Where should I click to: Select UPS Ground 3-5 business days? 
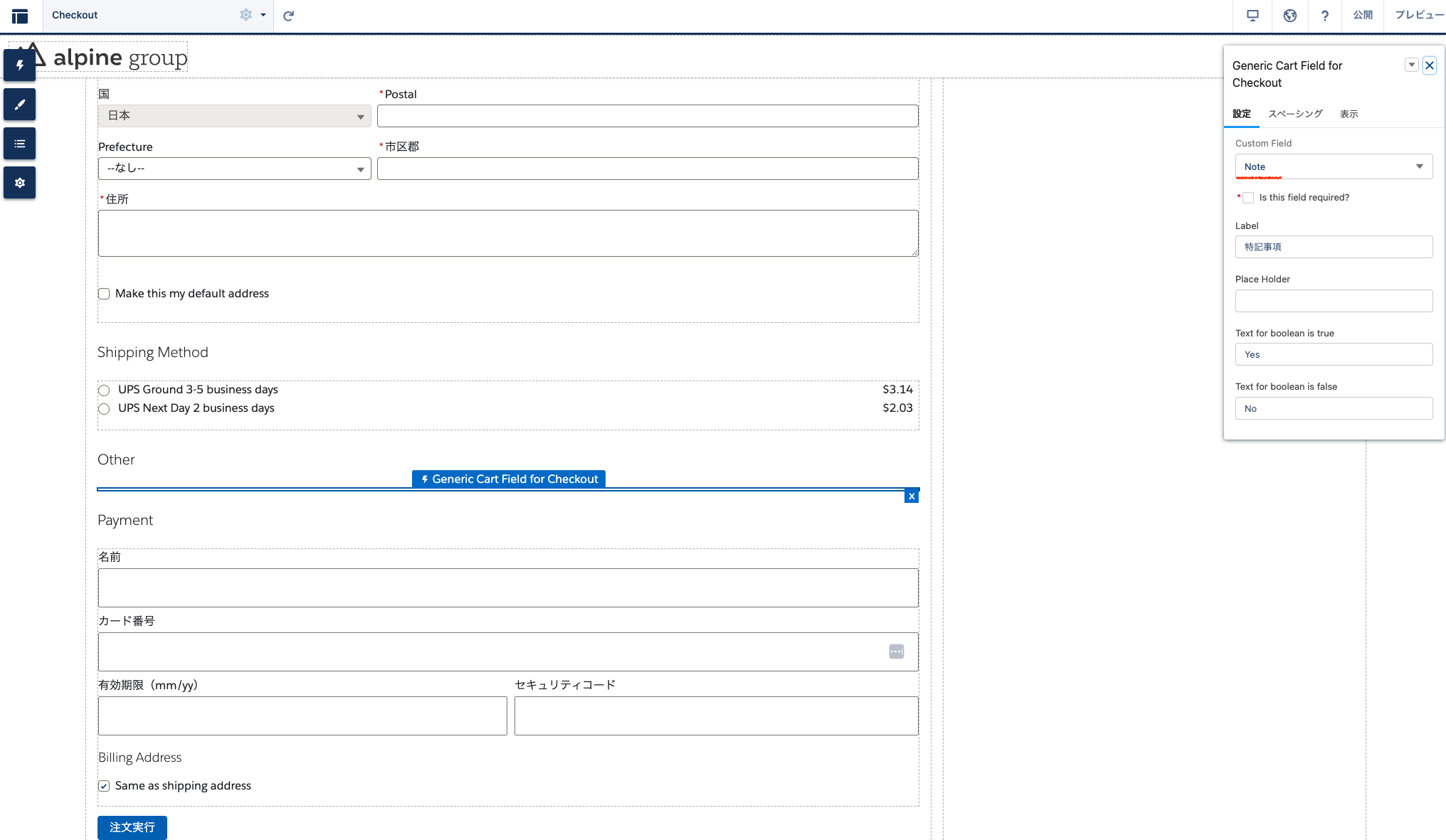(x=104, y=390)
